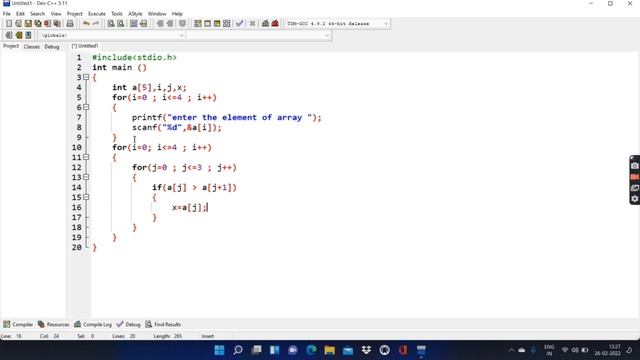The width and height of the screenshot is (640, 360).
Task: Open the Execute menu
Action: click(x=97, y=13)
